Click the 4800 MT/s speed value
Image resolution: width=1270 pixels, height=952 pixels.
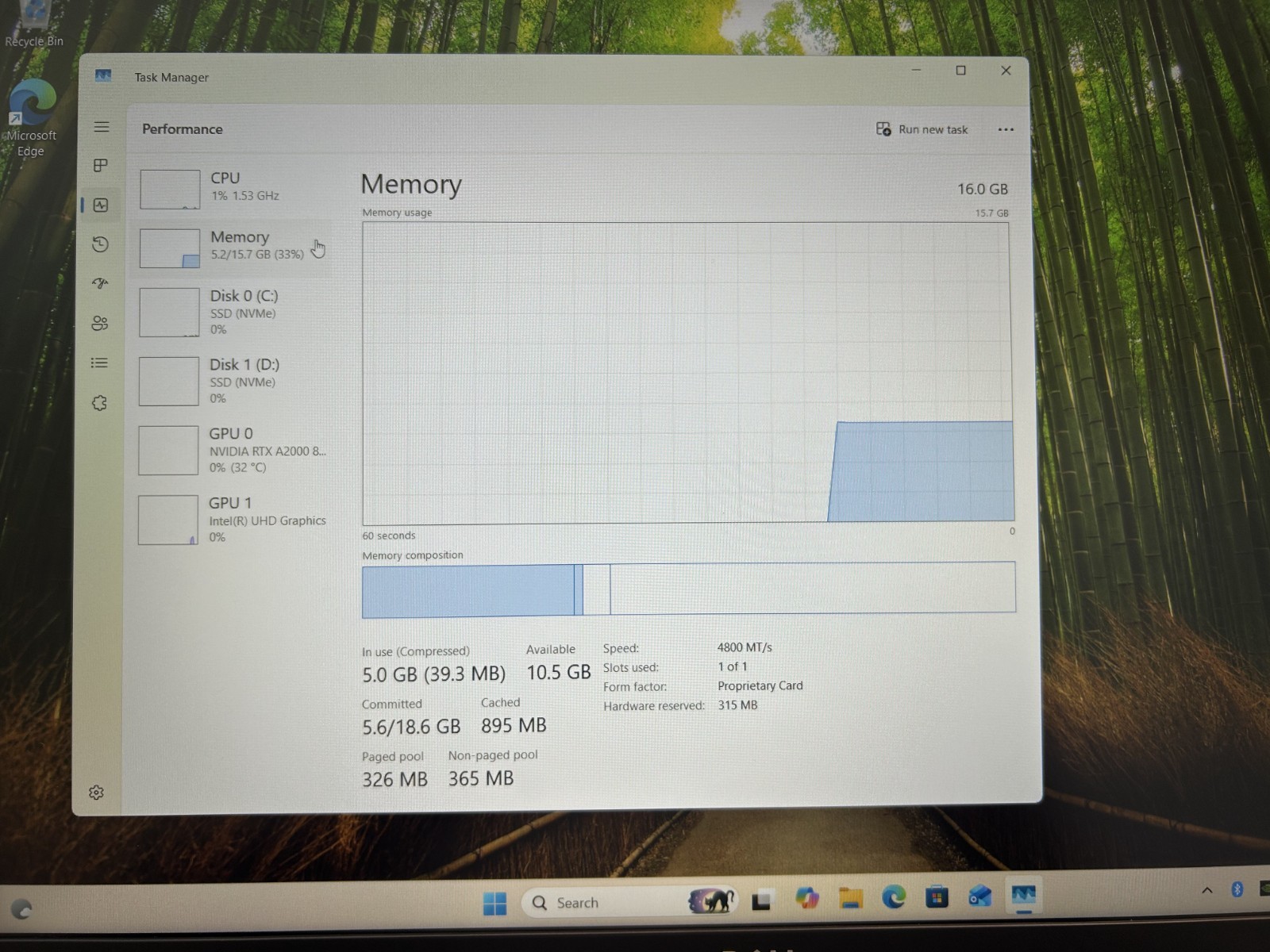[745, 647]
